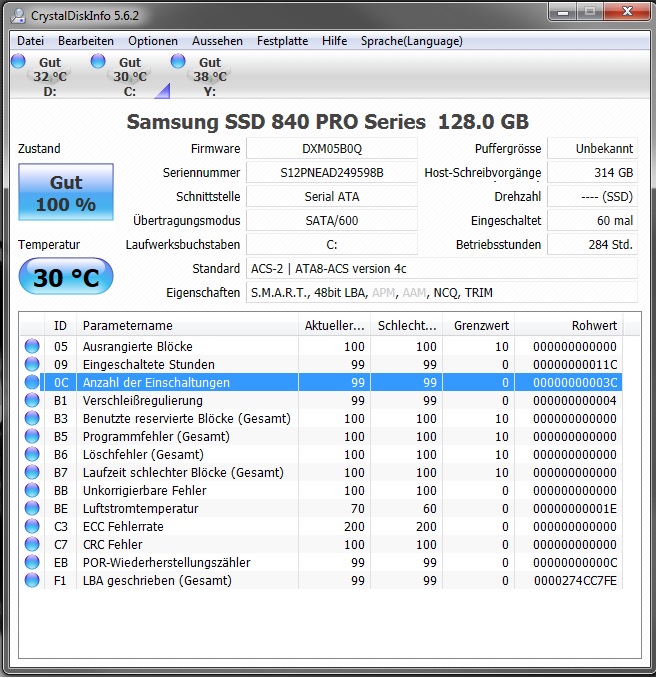Sort by Parametername column header
Viewport: 656px width, 678px height.
187,325
